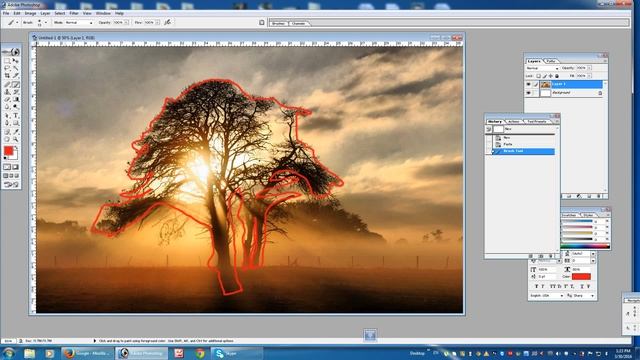Select the Paste history state
Viewport: 640px width, 360px height.
tap(523, 144)
